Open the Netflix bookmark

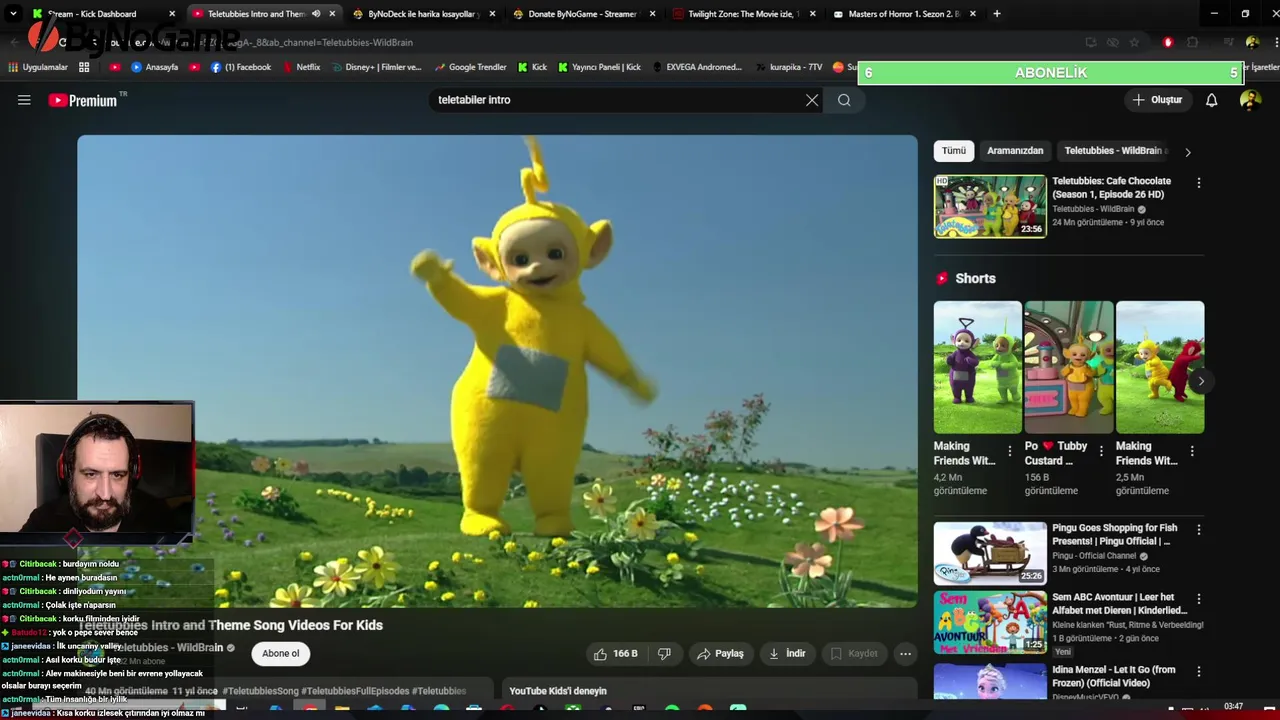pos(301,67)
